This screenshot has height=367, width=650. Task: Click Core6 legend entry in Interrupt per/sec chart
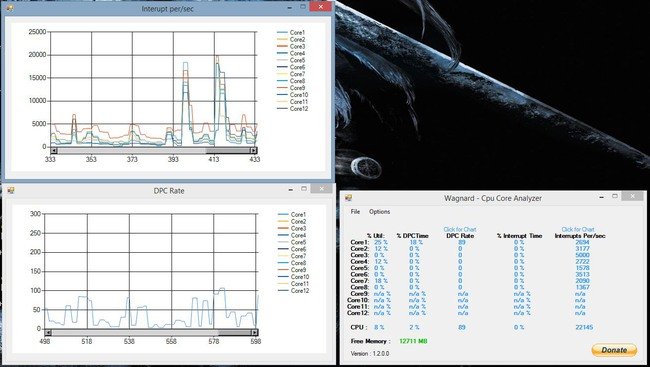291,67
